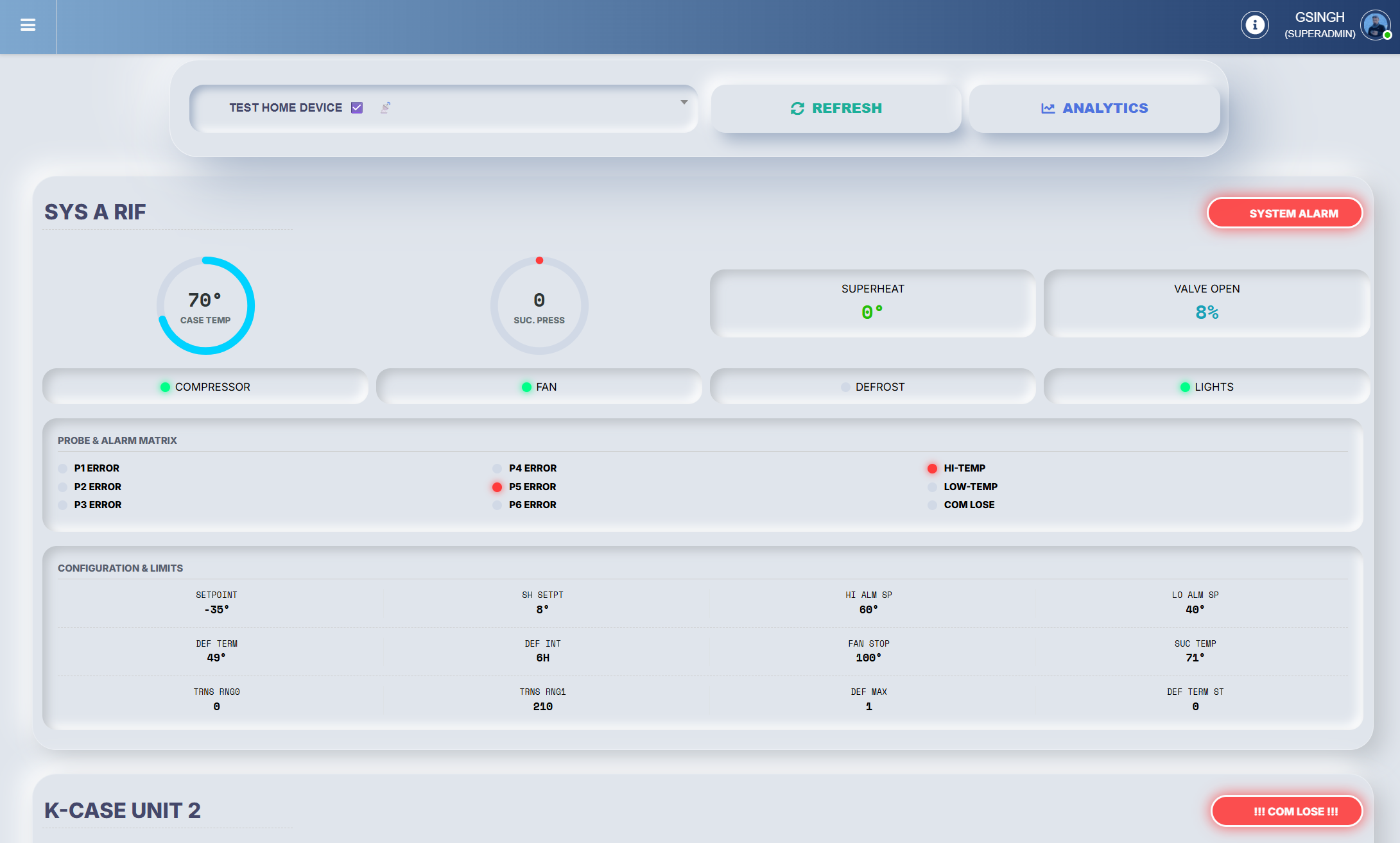The image size is (1400, 843).
Task: Click the satellite icon next to device selector
Action: coord(385,108)
